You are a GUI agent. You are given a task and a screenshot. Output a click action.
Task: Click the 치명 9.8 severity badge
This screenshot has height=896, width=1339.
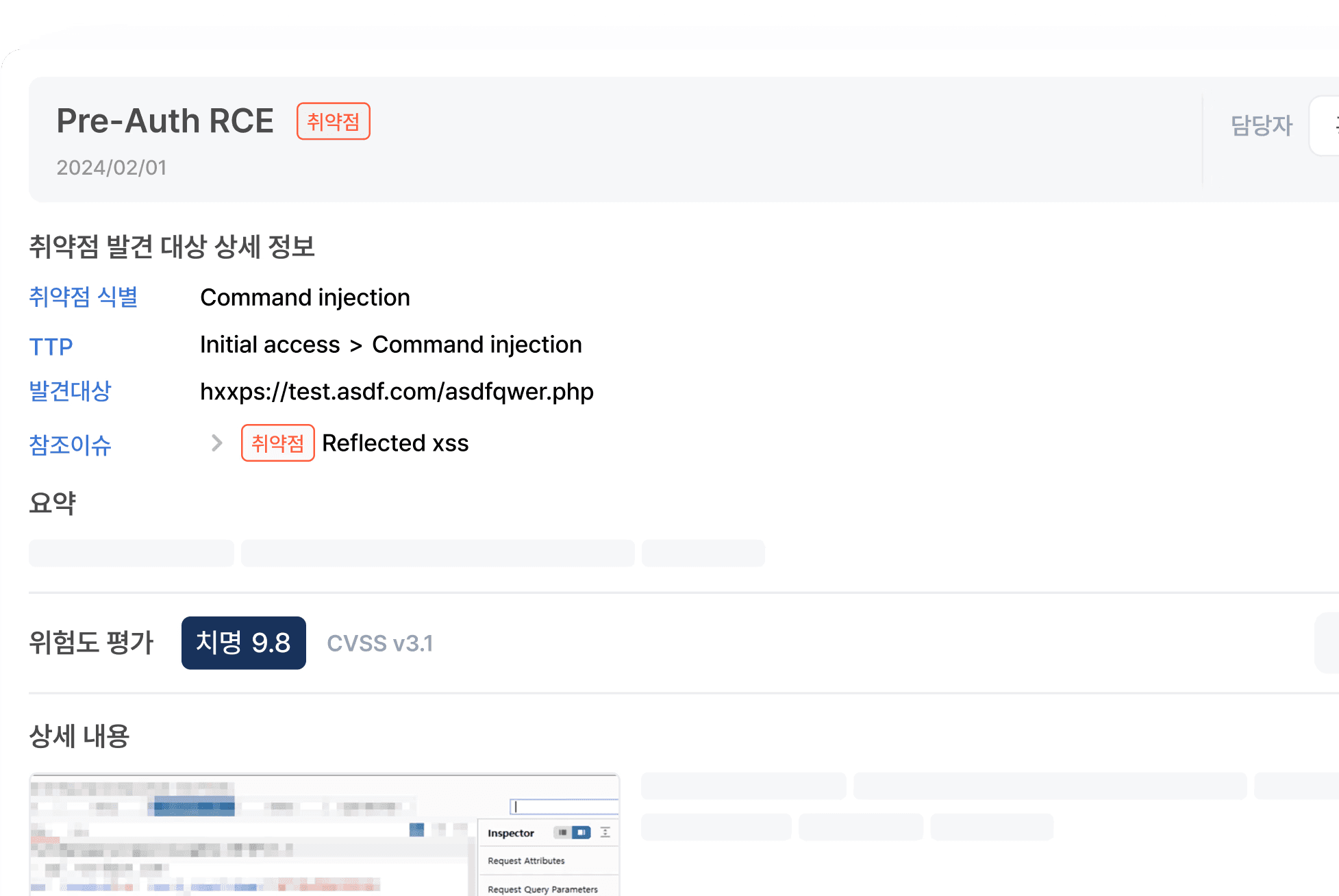(243, 643)
